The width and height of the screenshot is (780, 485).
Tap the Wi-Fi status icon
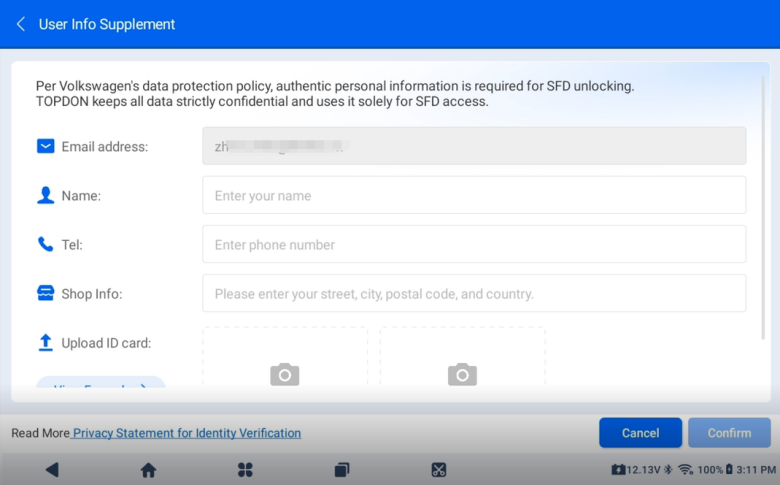[x=685, y=469]
